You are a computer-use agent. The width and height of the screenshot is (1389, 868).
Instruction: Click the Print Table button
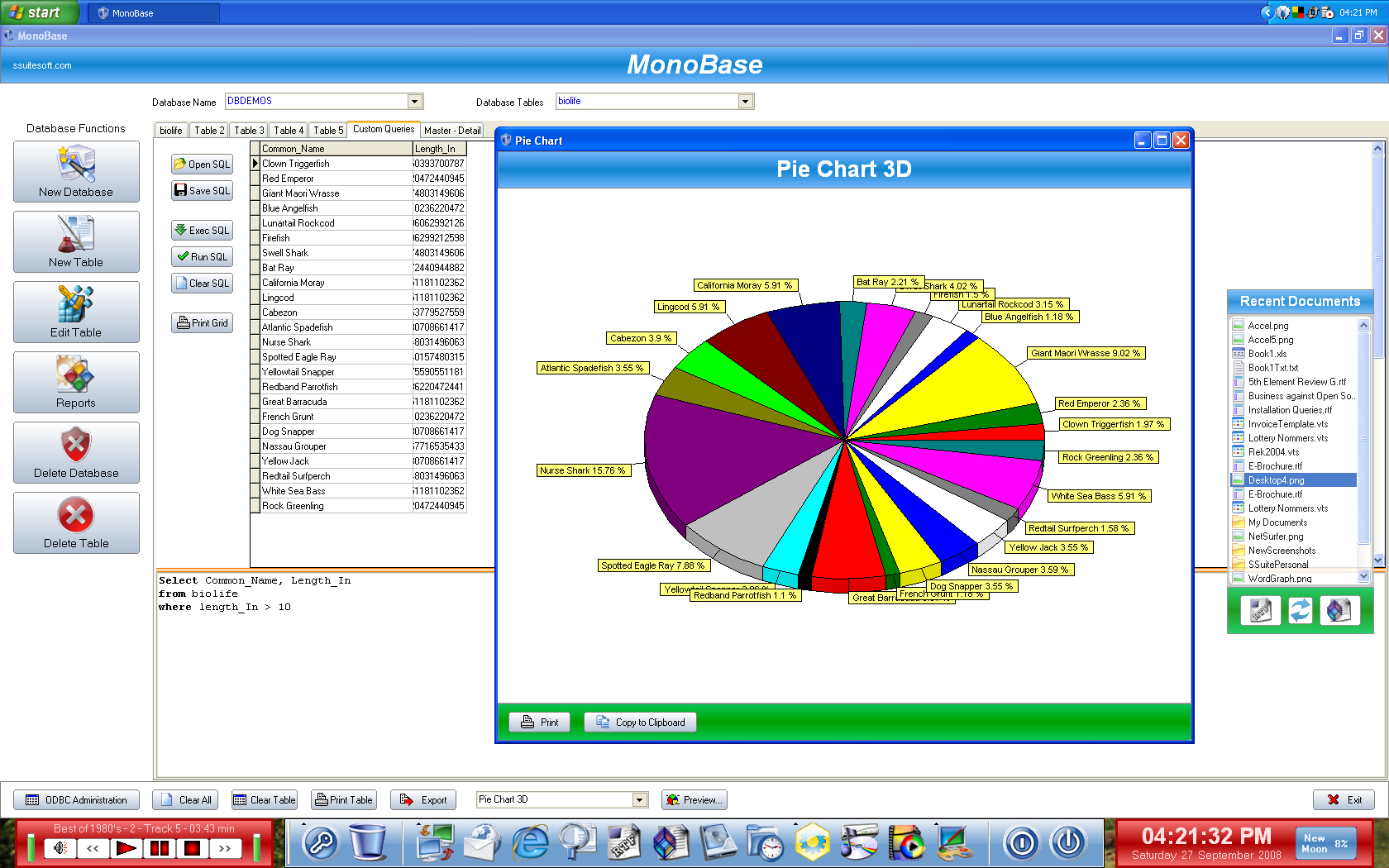pyautogui.click(x=344, y=800)
